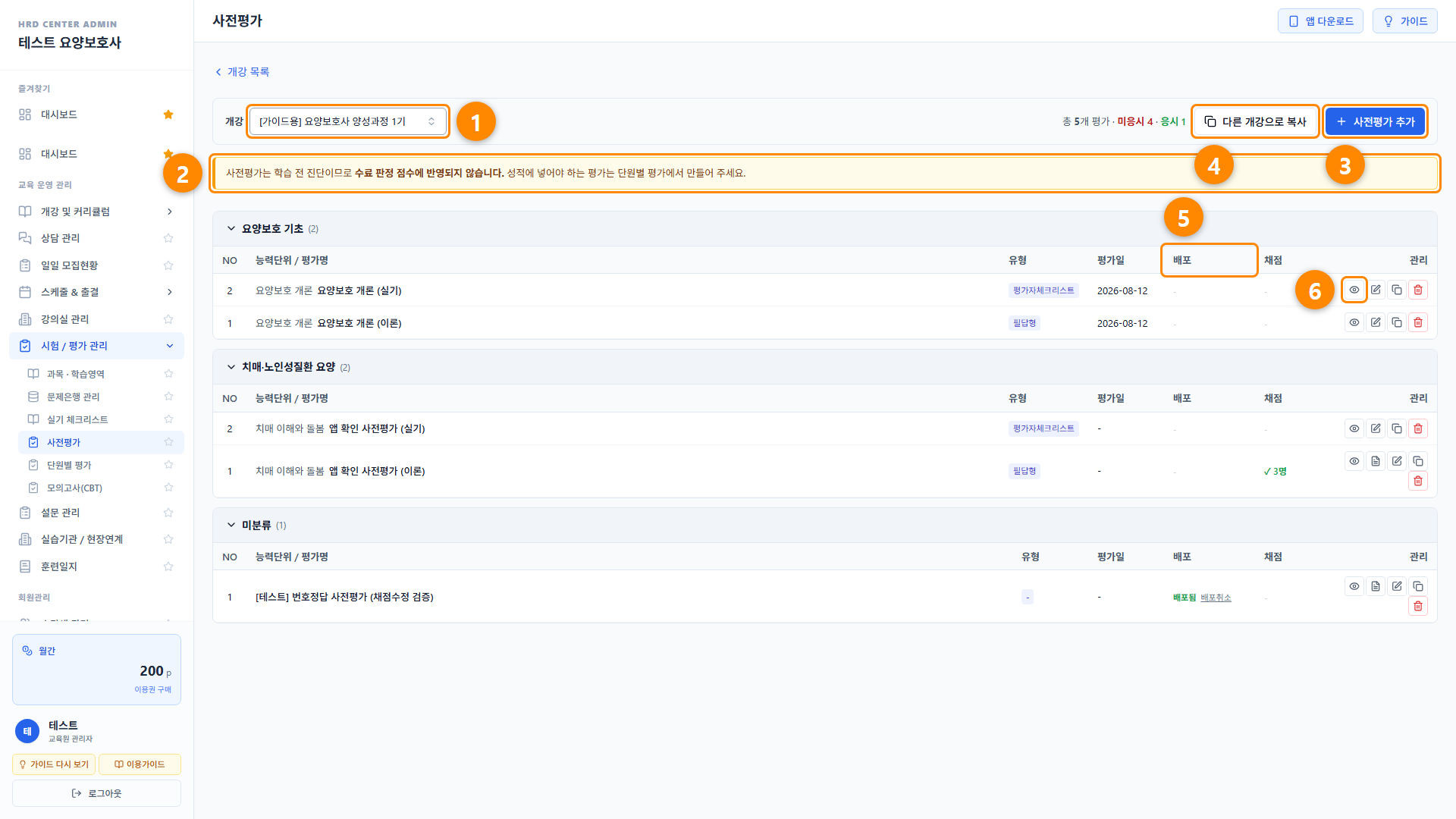Click 배포취소 link for 테스트 evaluation

pyautogui.click(x=1216, y=598)
